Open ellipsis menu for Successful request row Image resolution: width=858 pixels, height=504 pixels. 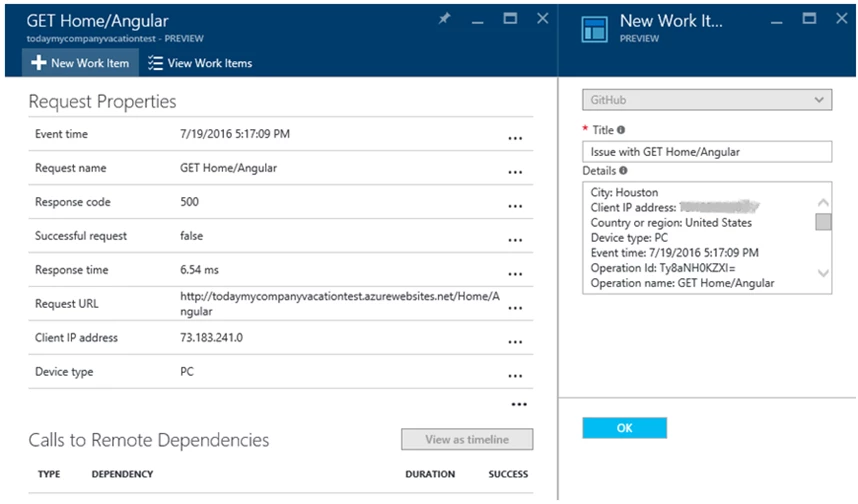point(515,240)
